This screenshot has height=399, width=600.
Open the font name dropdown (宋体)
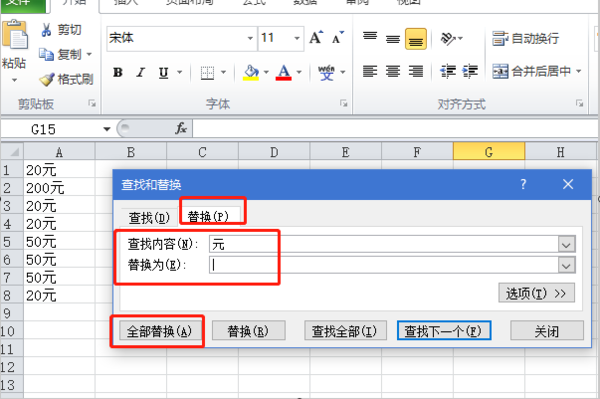[250, 38]
